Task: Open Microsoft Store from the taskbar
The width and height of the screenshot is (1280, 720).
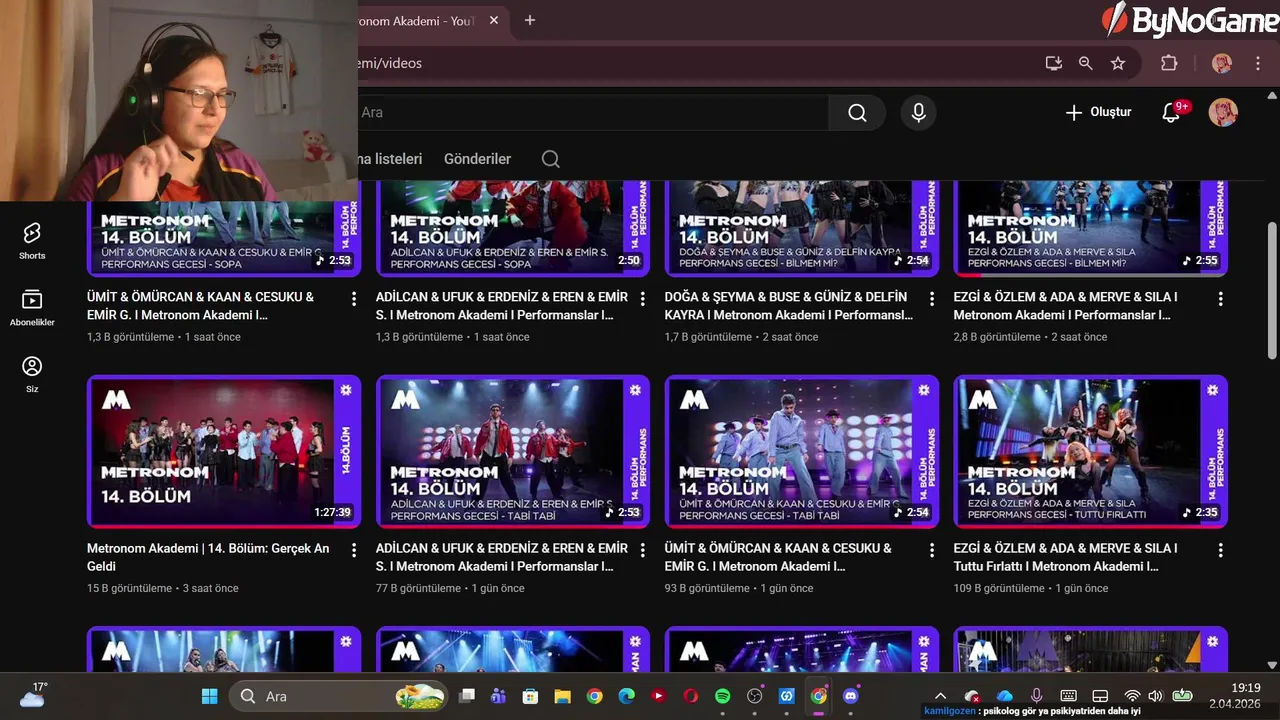Action: 531,696
